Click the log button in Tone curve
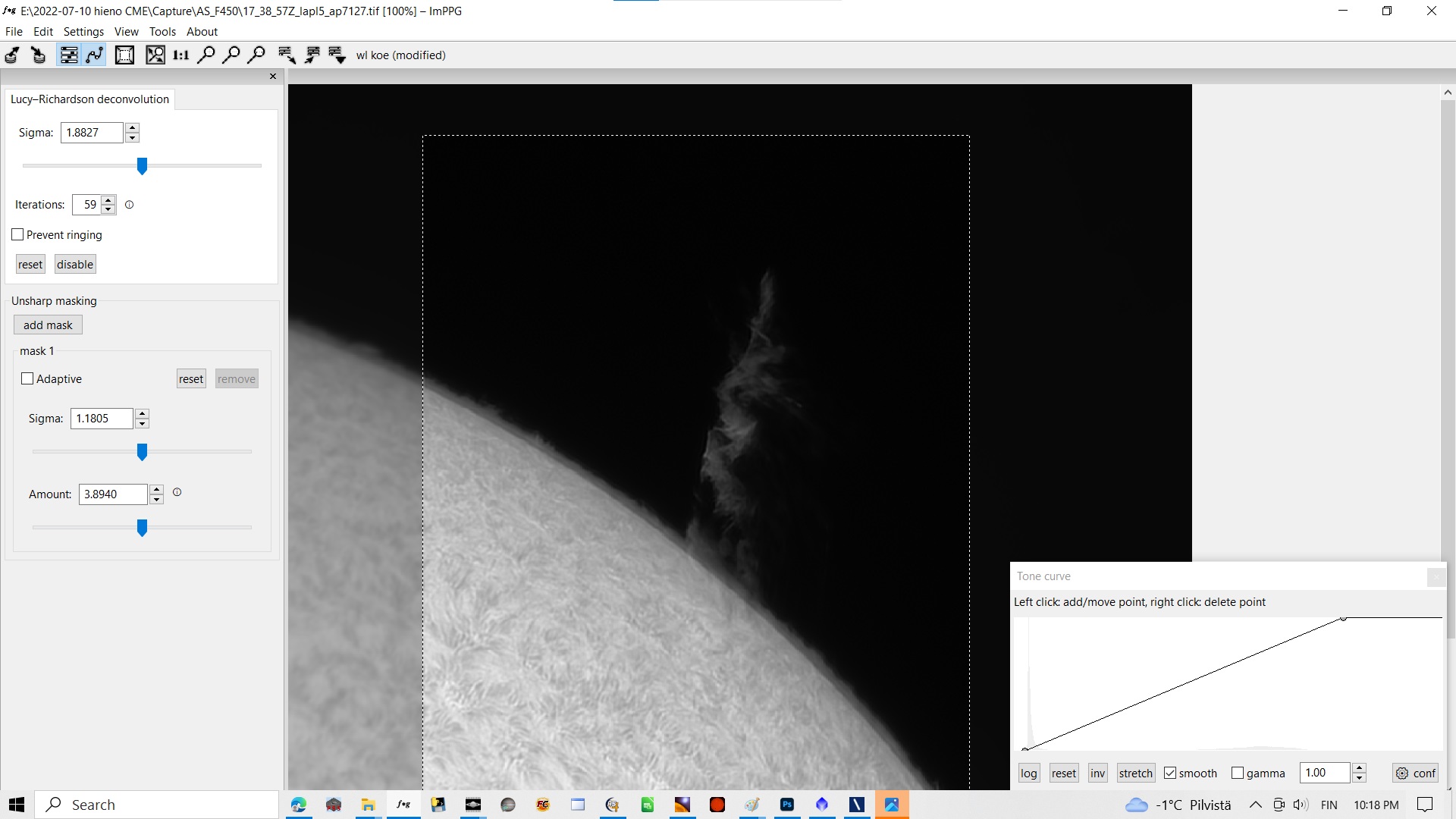 point(1028,773)
